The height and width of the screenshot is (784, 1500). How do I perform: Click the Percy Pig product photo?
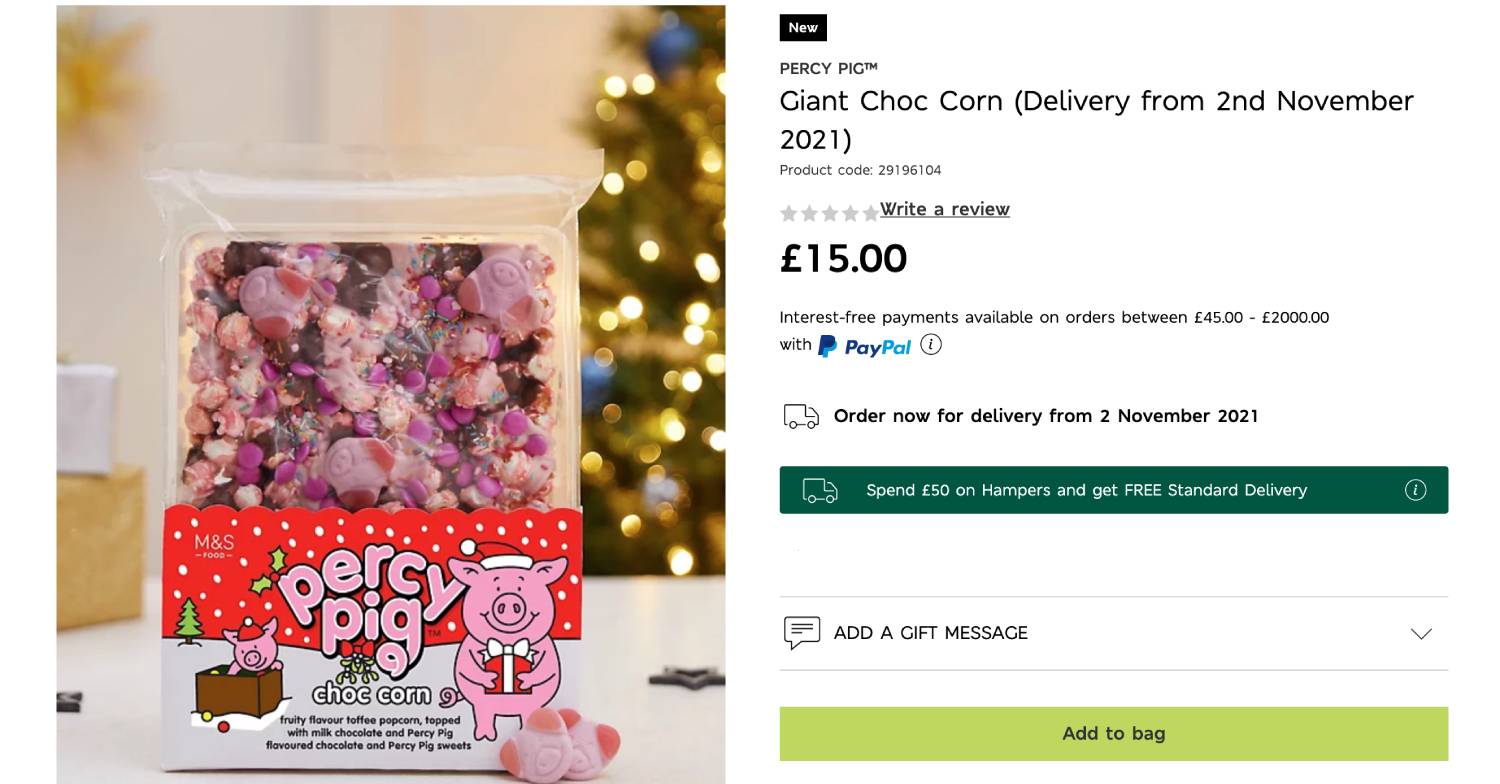coord(390,390)
